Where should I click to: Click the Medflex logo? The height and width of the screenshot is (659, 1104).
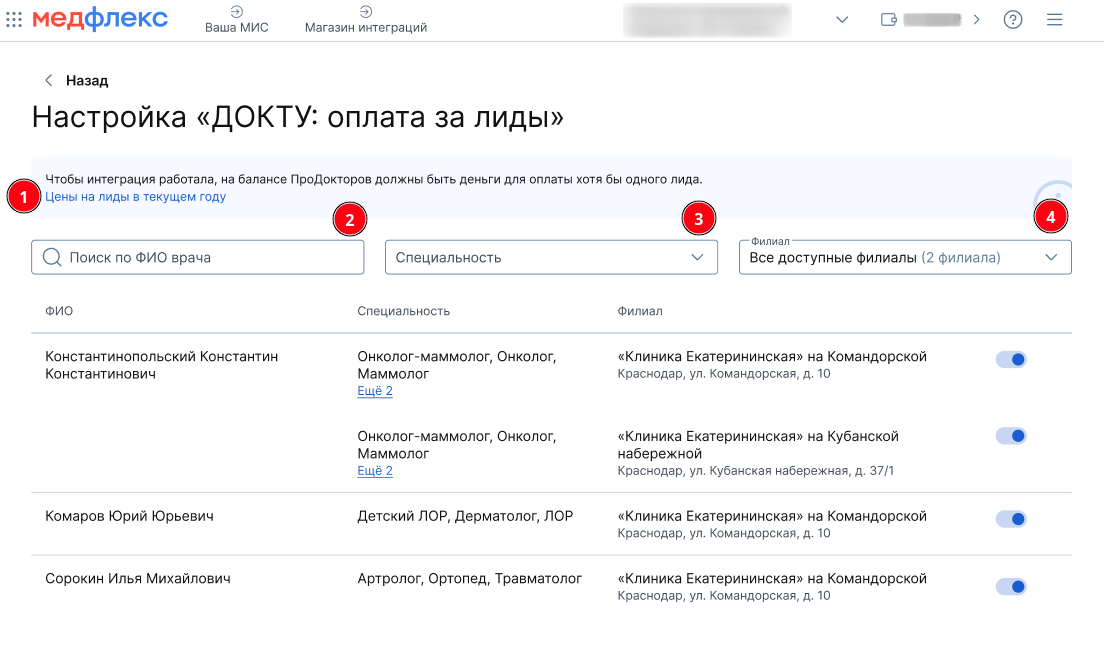tap(100, 18)
